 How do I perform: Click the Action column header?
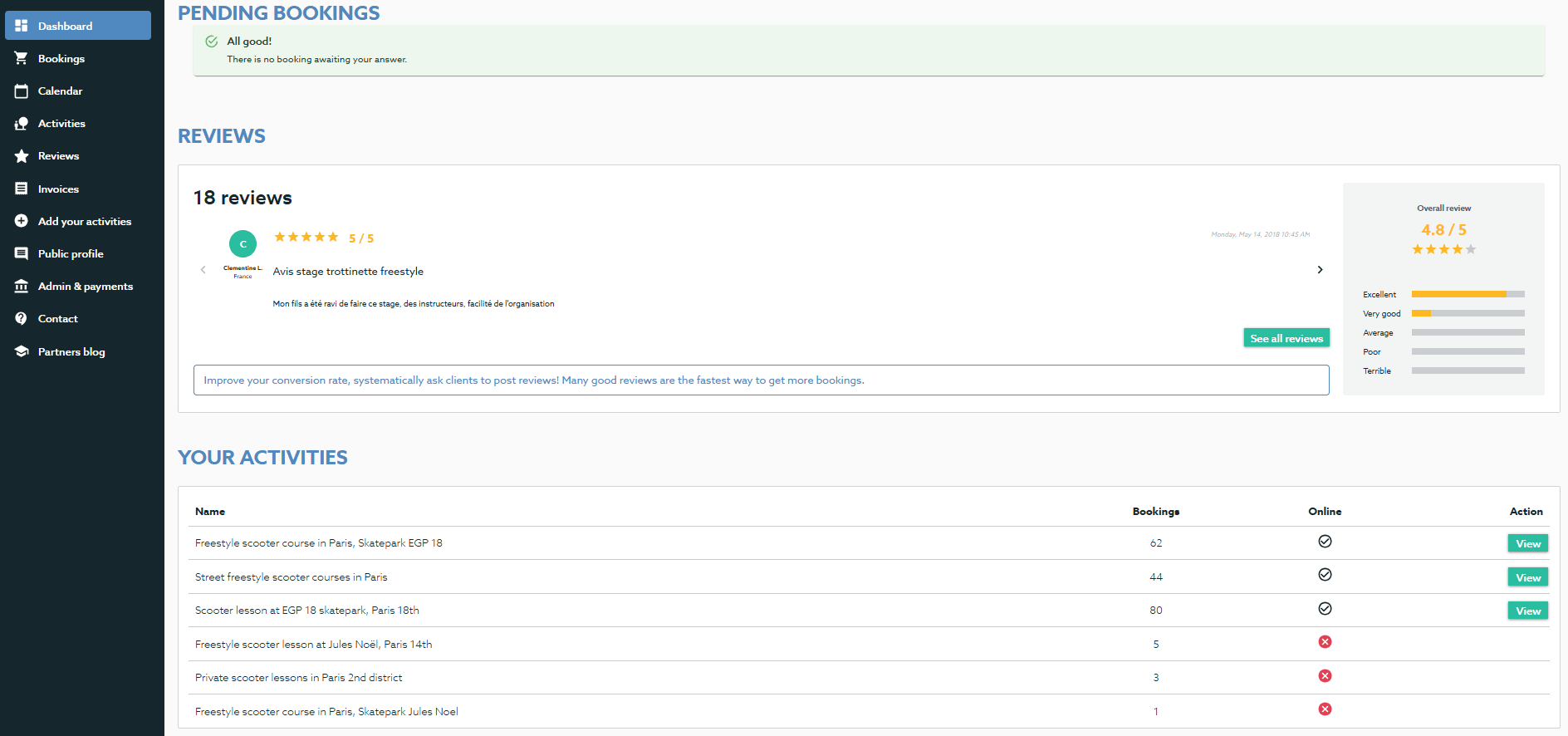click(1526, 511)
